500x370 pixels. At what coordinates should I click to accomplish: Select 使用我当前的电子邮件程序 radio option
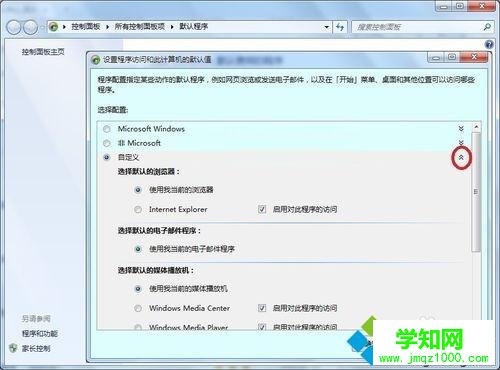pyautogui.click(x=138, y=249)
